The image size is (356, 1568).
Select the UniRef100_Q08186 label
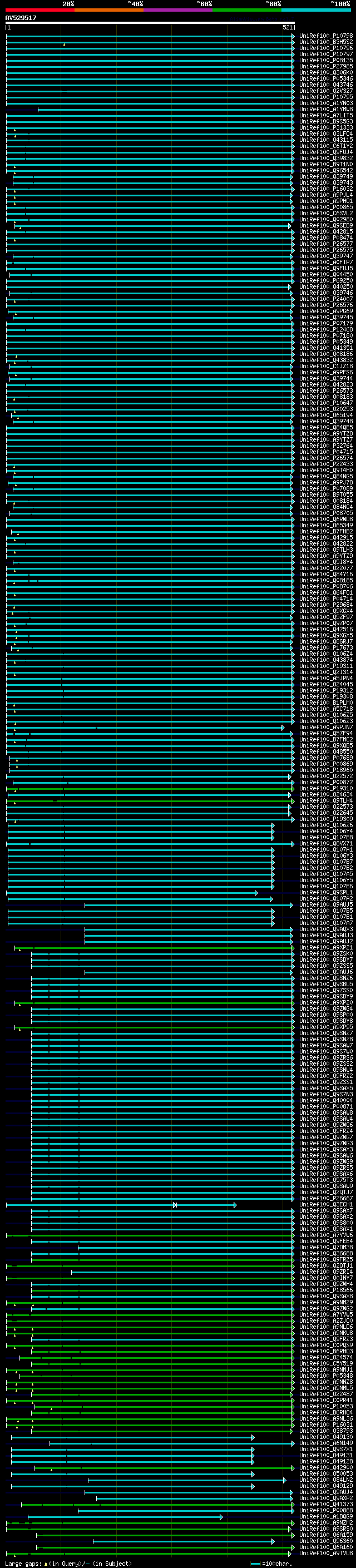(x=326, y=354)
